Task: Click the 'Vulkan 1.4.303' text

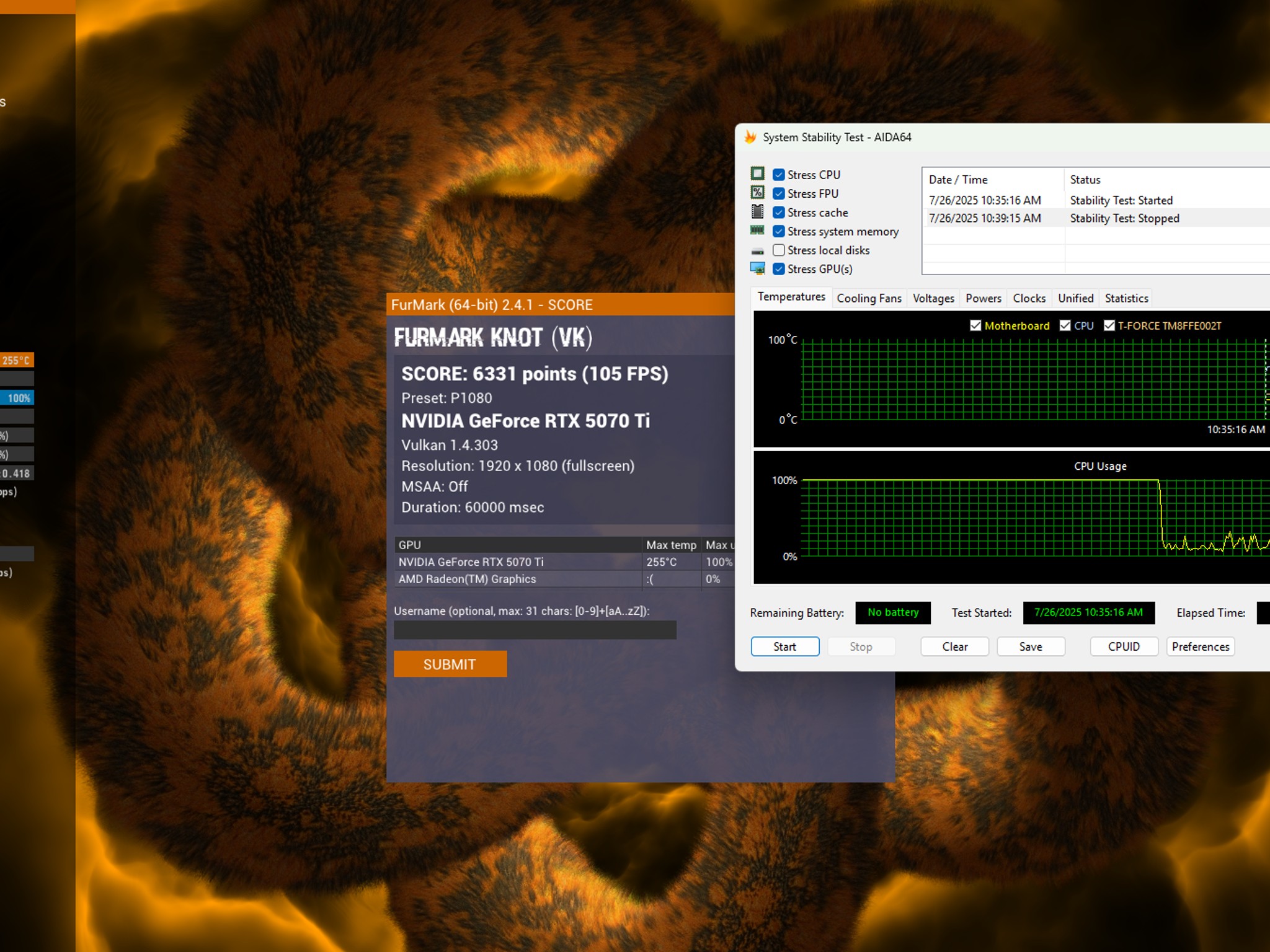Action: pyautogui.click(x=450, y=445)
